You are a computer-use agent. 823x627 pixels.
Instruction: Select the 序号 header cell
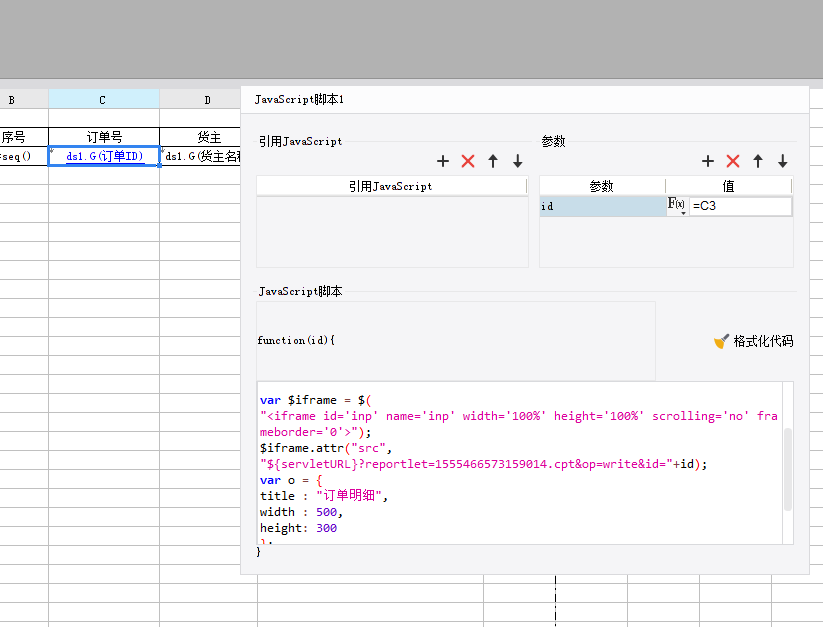[x=24, y=137]
